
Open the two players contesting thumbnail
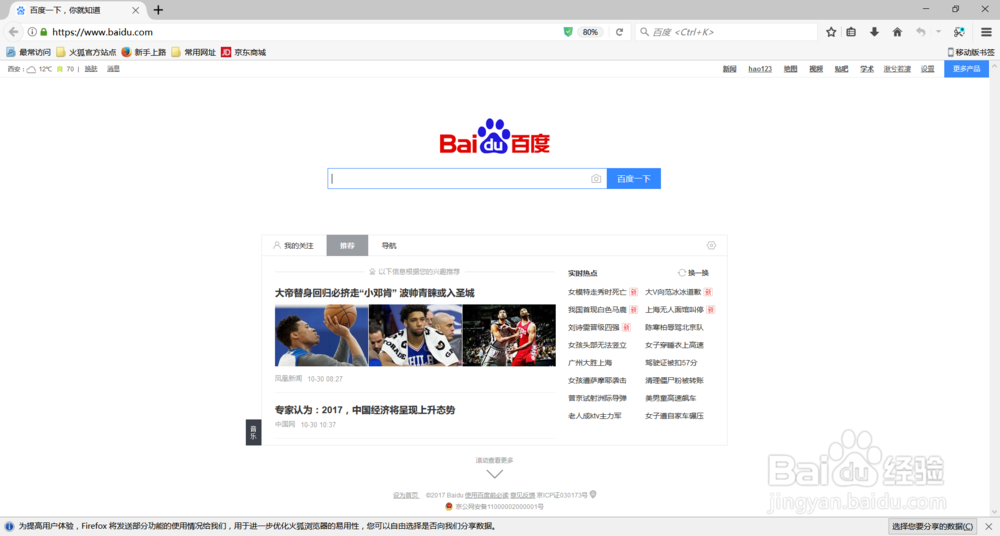point(509,335)
